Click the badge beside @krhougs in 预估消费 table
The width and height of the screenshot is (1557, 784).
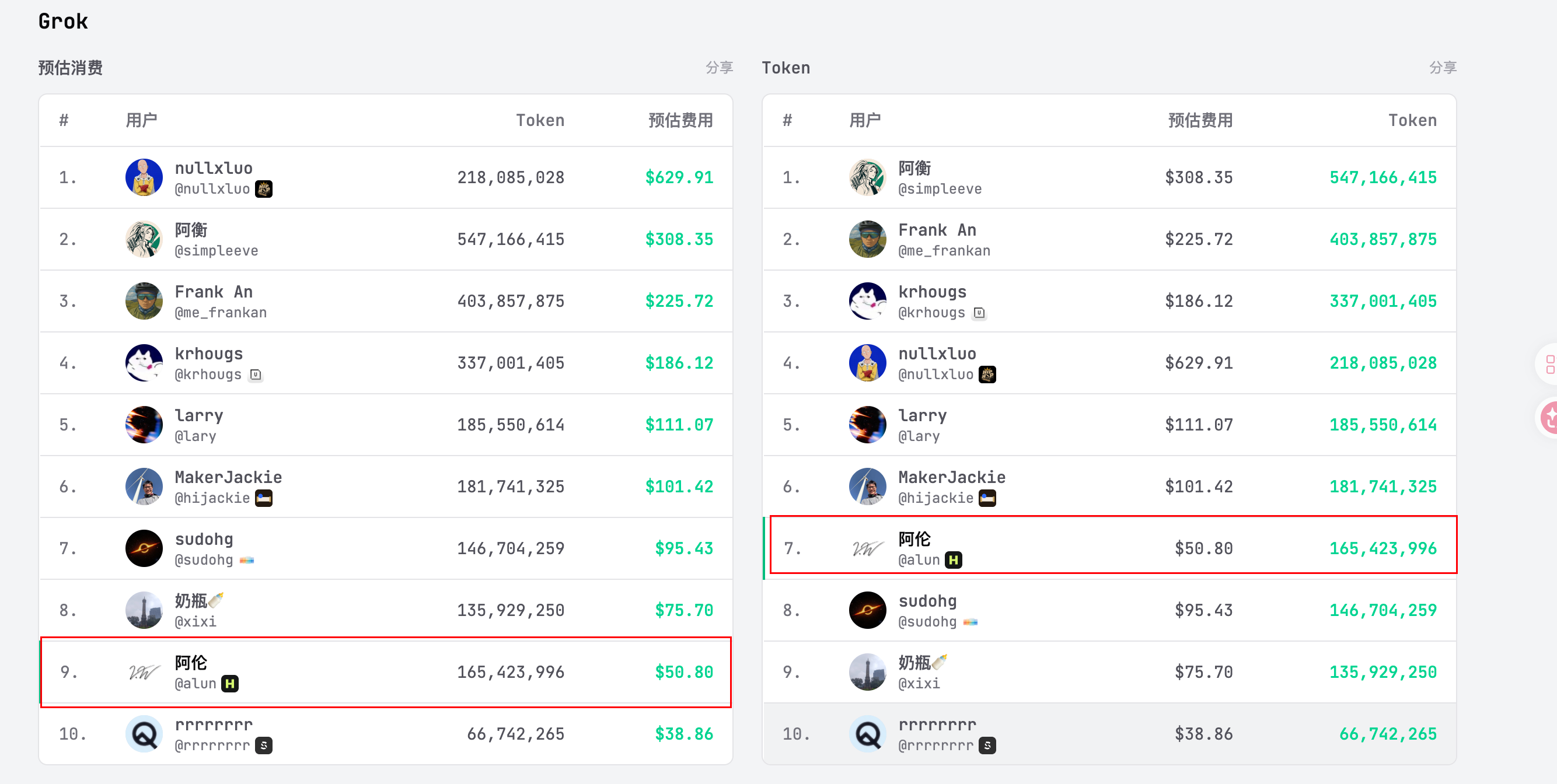[256, 374]
